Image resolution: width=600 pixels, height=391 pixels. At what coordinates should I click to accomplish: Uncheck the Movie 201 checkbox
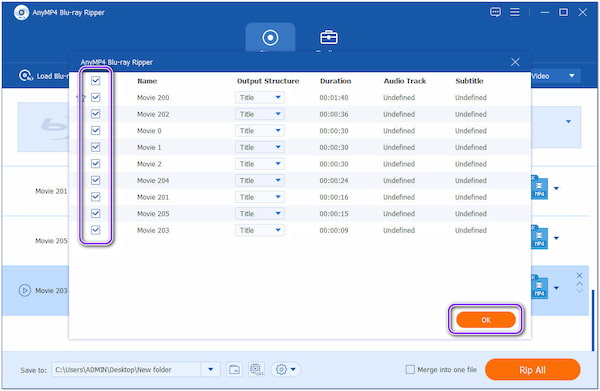pos(95,197)
